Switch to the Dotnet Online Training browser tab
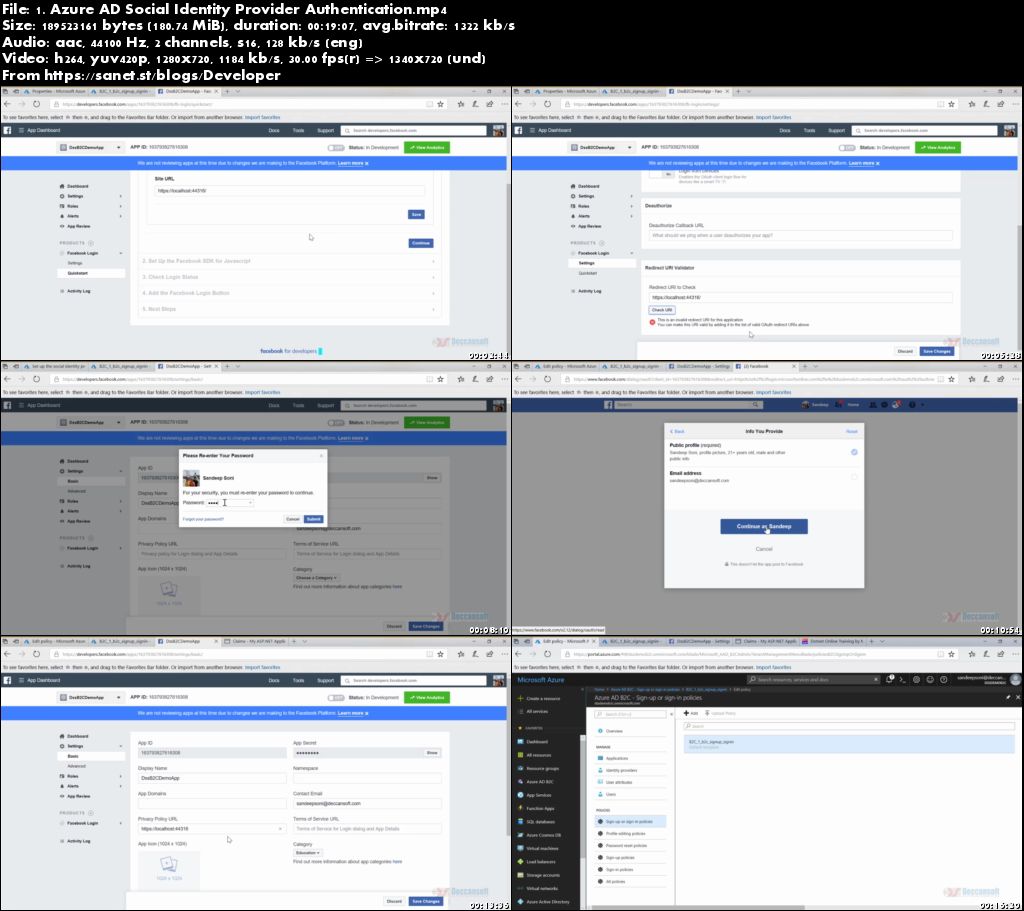The image size is (1024, 911). 835,641
